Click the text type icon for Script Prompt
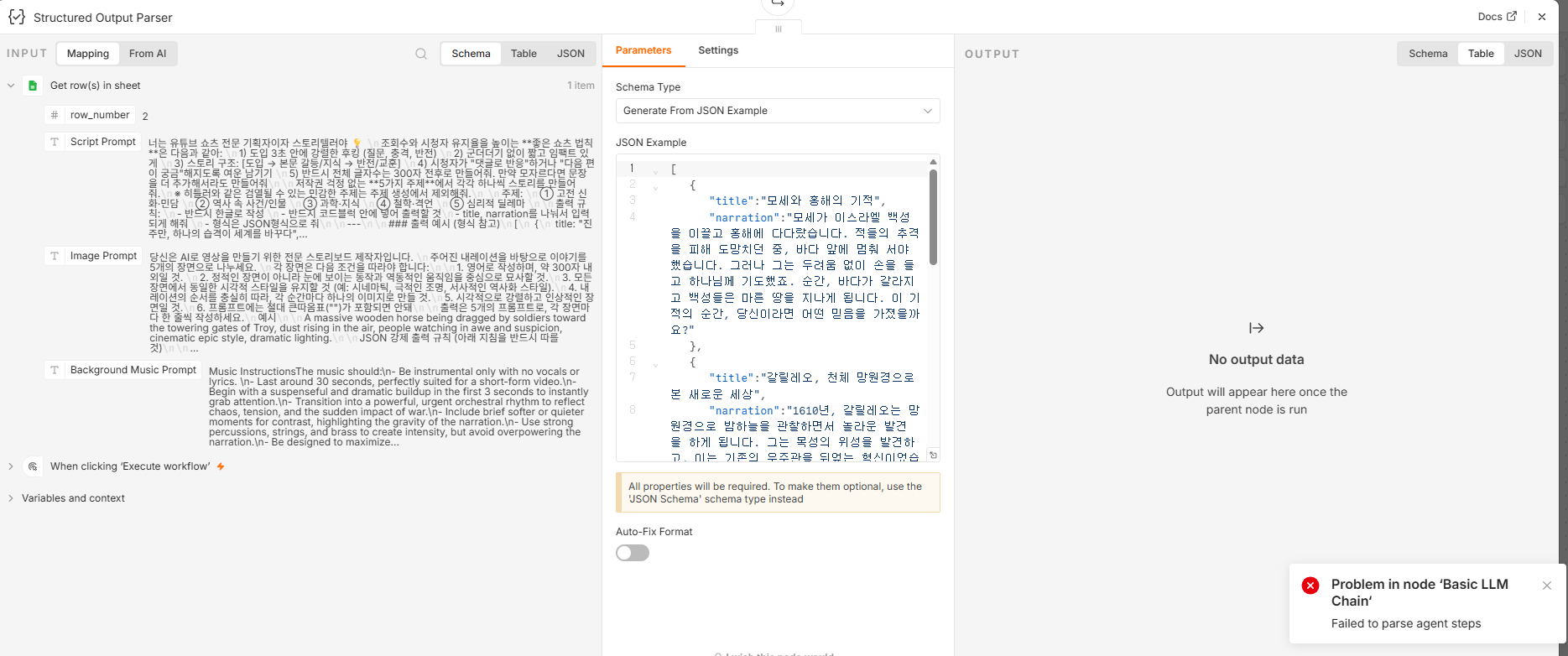The height and width of the screenshot is (656, 1568). coord(55,142)
